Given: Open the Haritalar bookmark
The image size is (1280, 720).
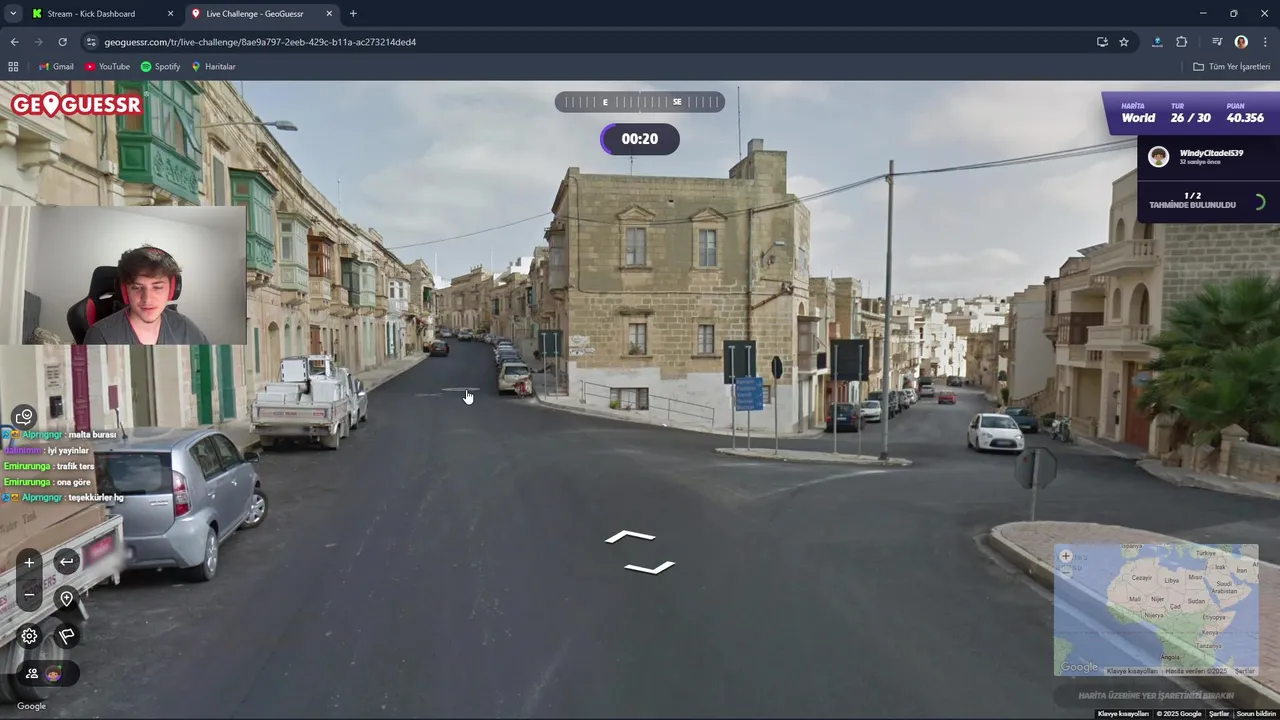Looking at the screenshot, I should pyautogui.click(x=213, y=66).
